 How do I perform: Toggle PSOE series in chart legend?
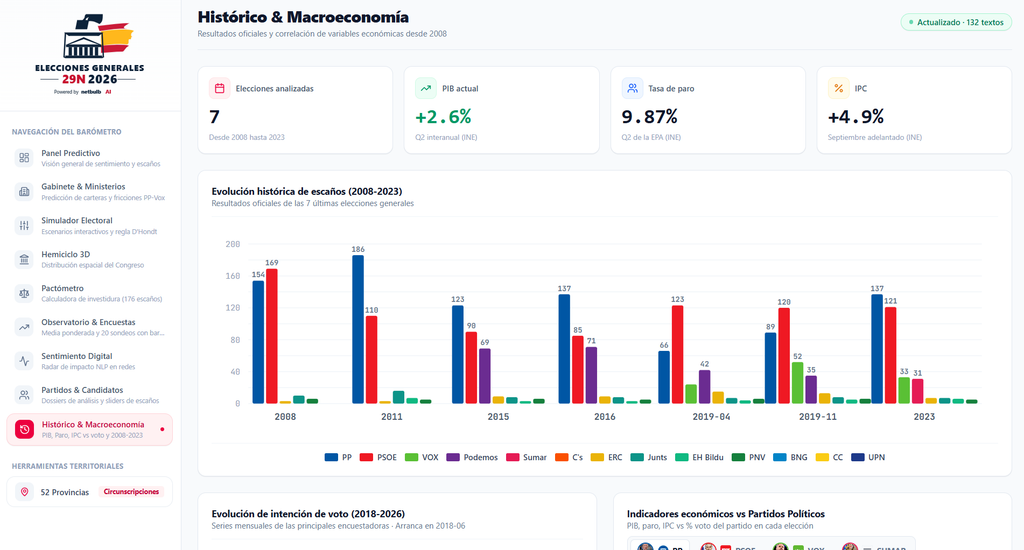[x=378, y=457]
